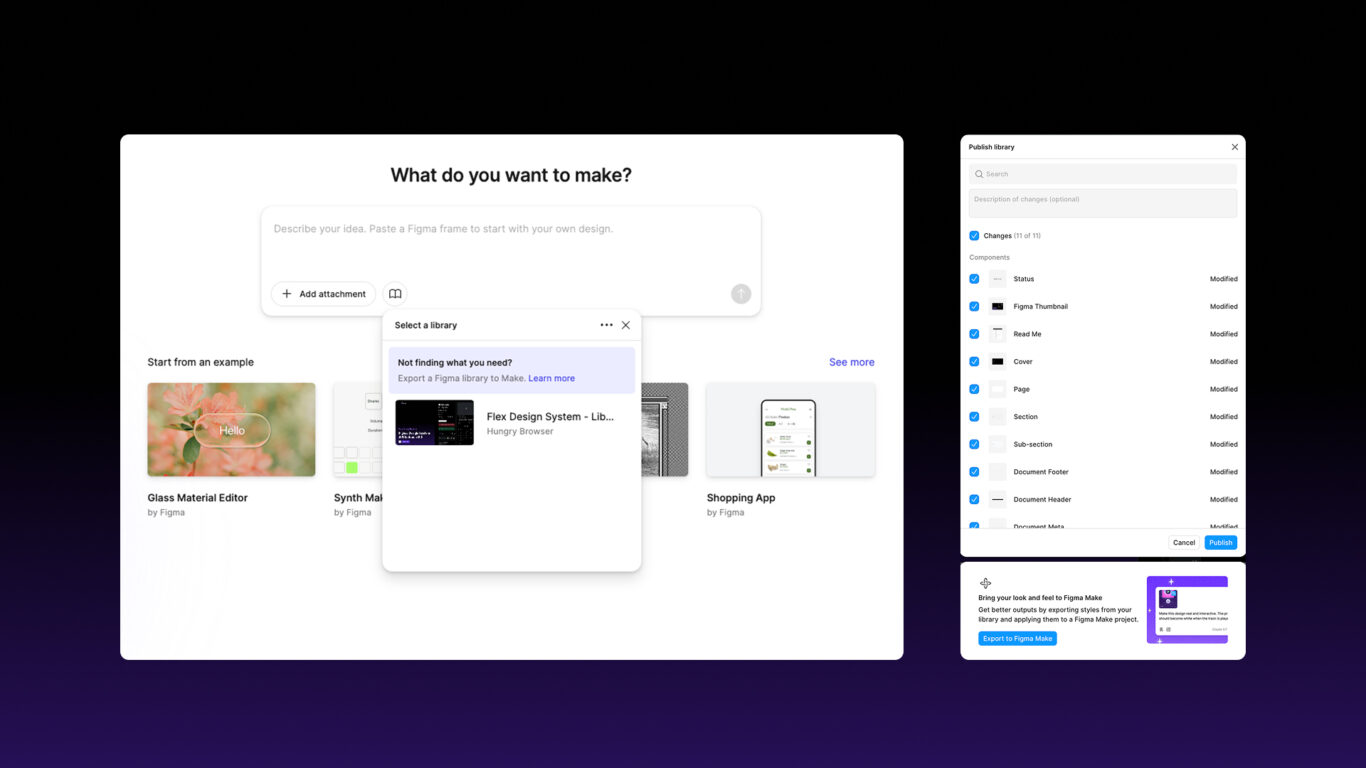Cancel the library publish
The image size is (1366, 768).
pos(1184,542)
